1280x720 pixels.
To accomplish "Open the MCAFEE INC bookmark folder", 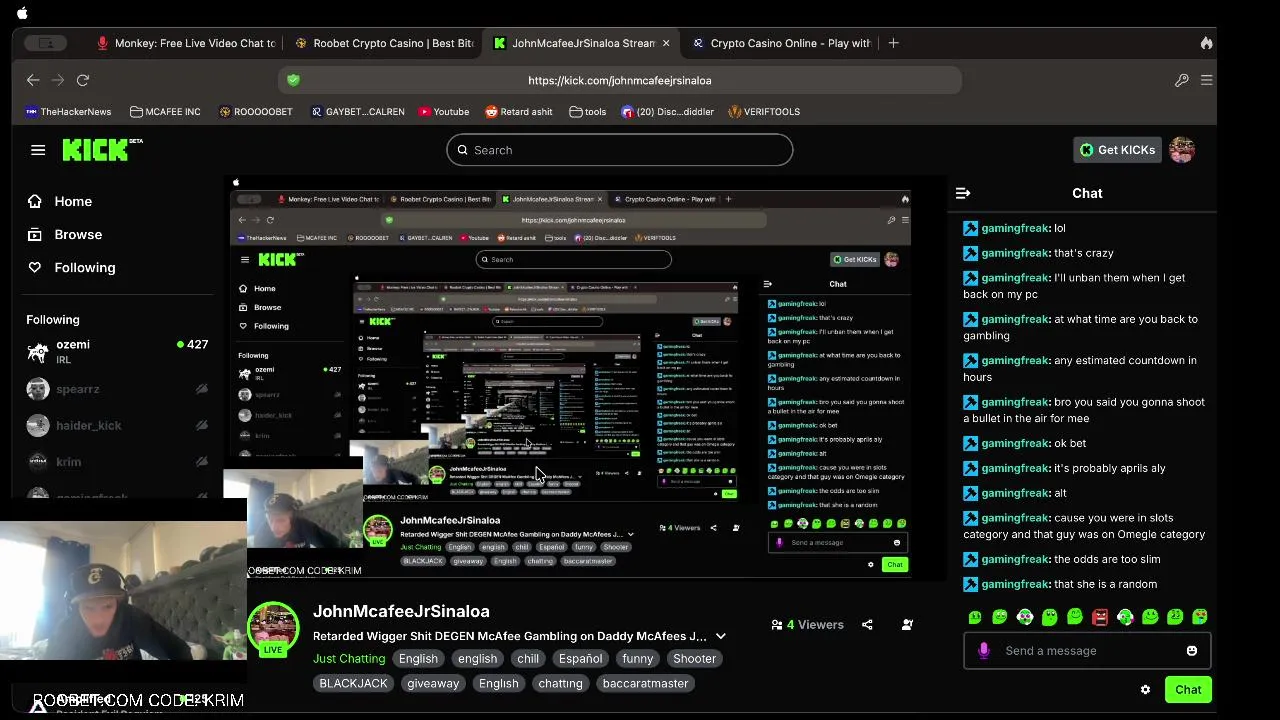I will click(x=165, y=112).
